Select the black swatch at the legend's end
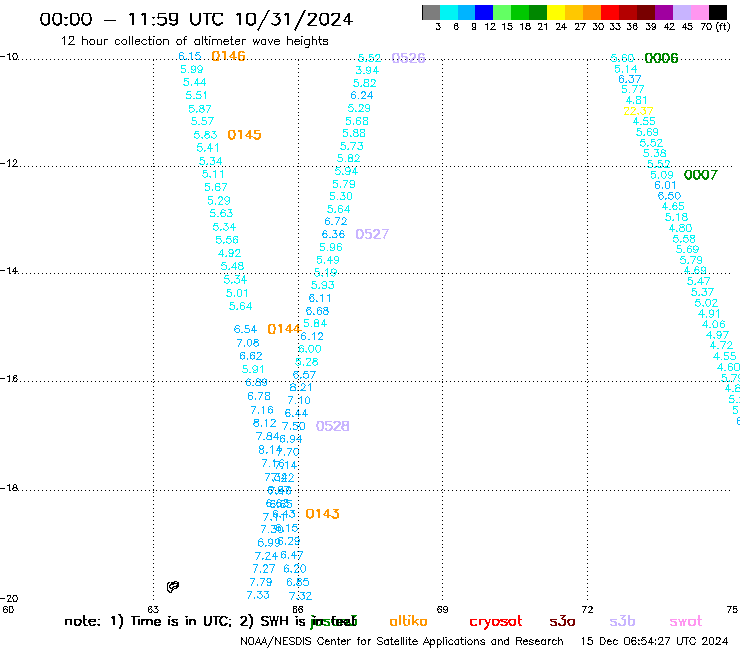Screen dimensions: 740x650 (x=718, y=12)
